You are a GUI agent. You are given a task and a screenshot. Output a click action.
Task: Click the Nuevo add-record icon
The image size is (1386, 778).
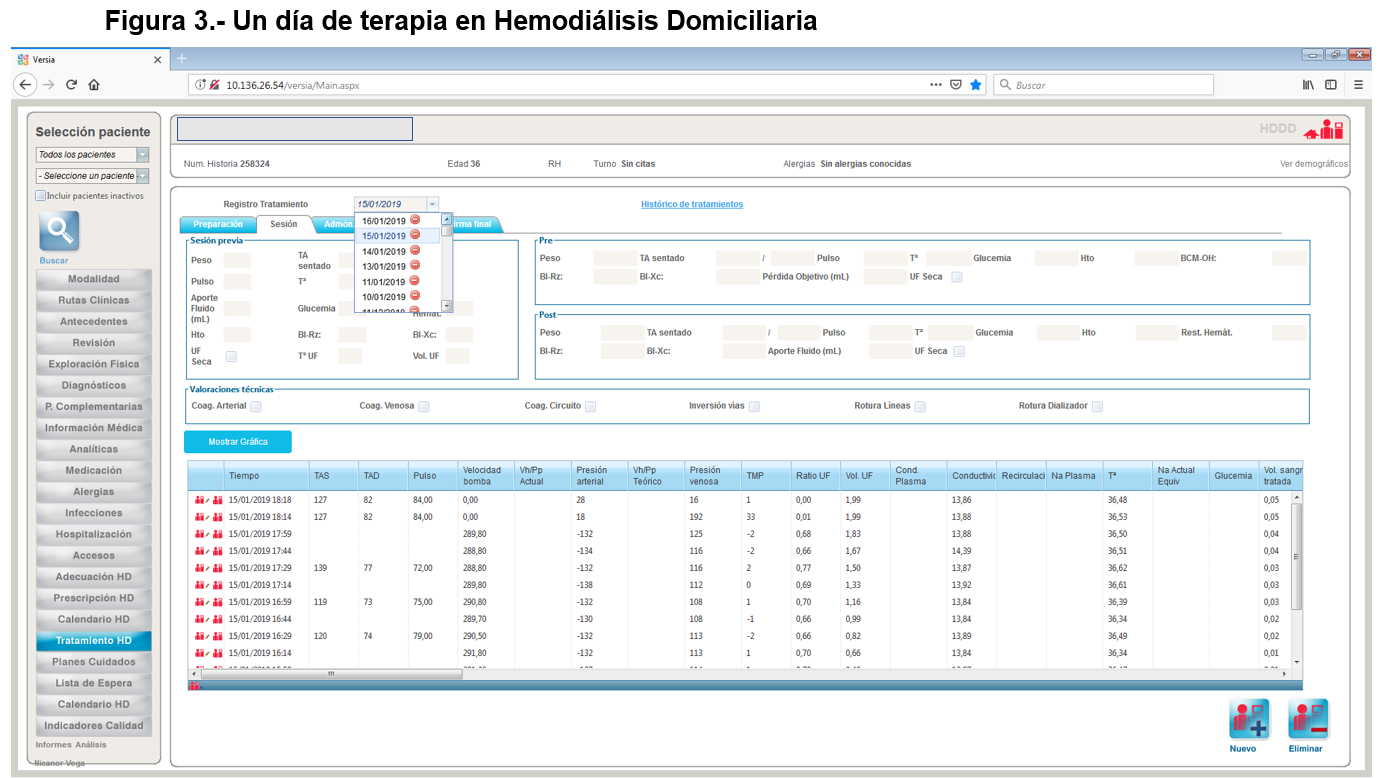(x=1248, y=719)
